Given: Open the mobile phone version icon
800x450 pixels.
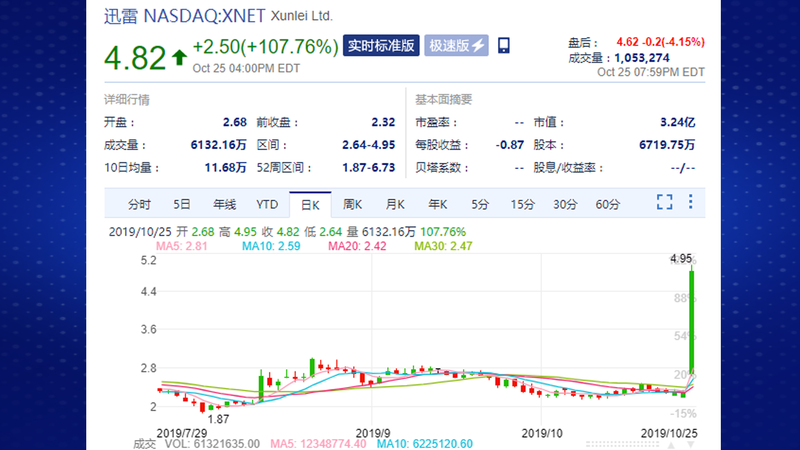Looking at the screenshot, I should (504, 45).
